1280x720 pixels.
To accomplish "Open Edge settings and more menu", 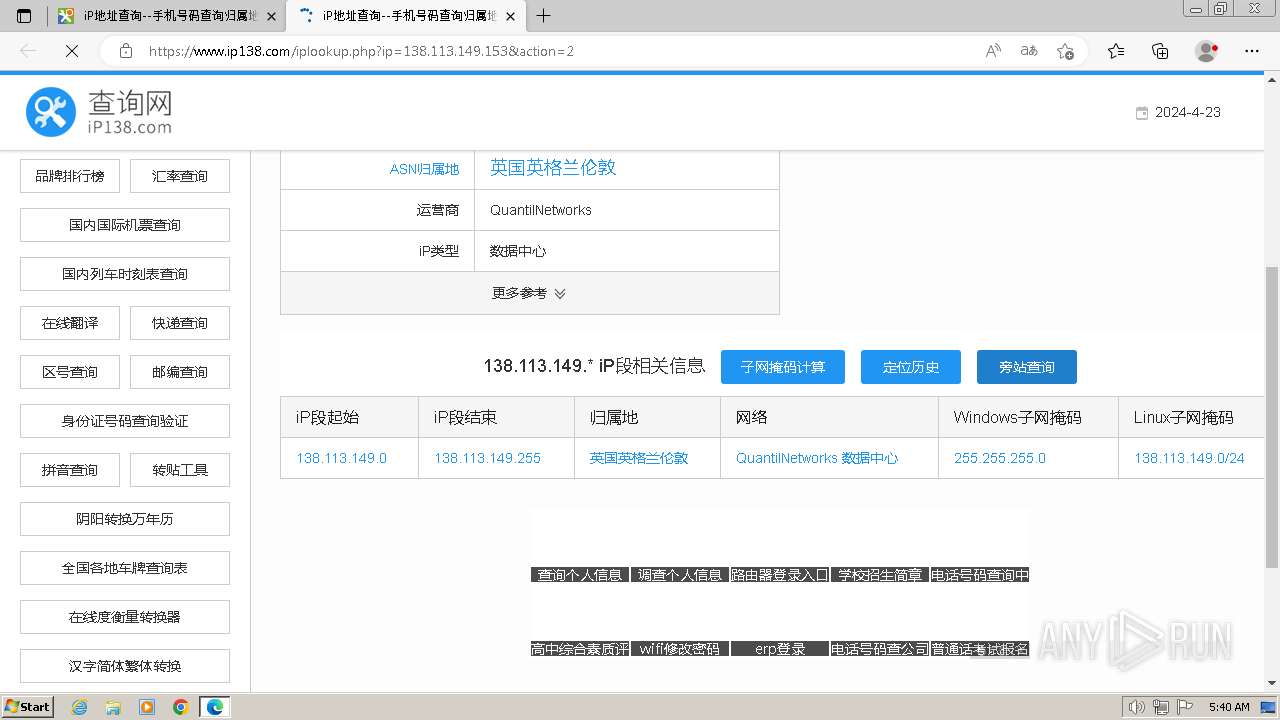I will click(1252, 51).
